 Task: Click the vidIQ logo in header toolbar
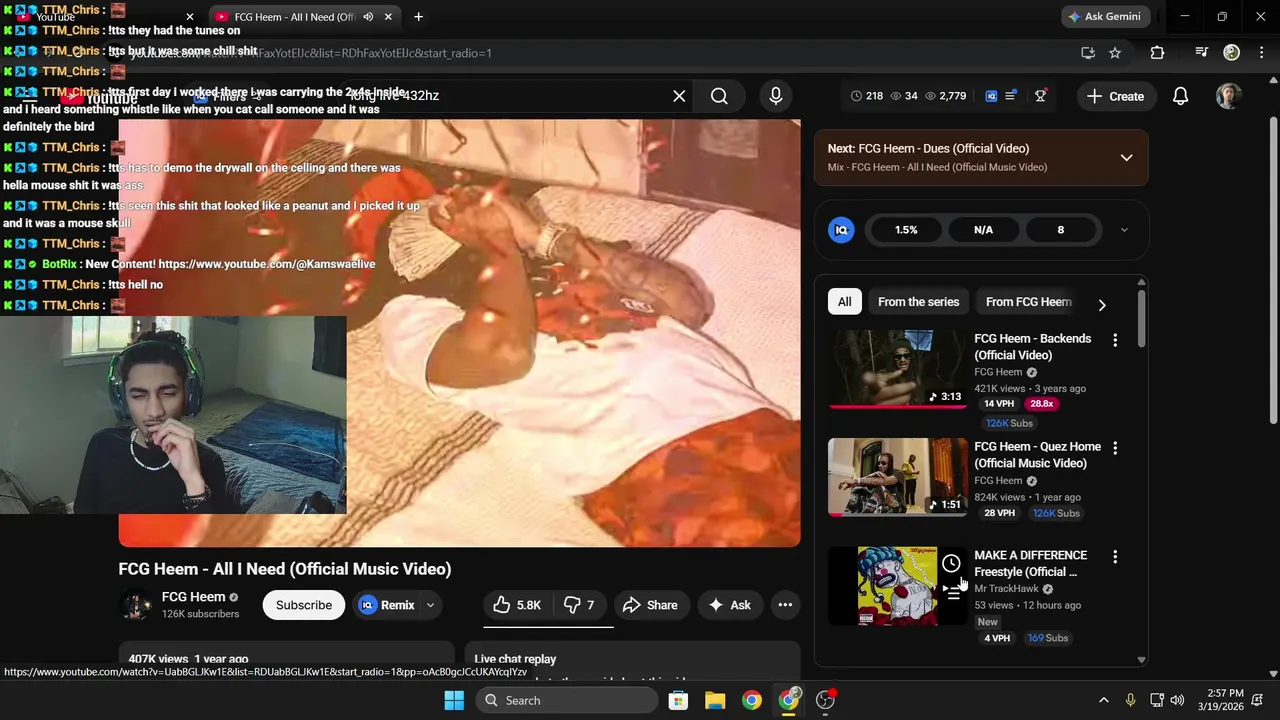pyautogui.click(x=991, y=96)
